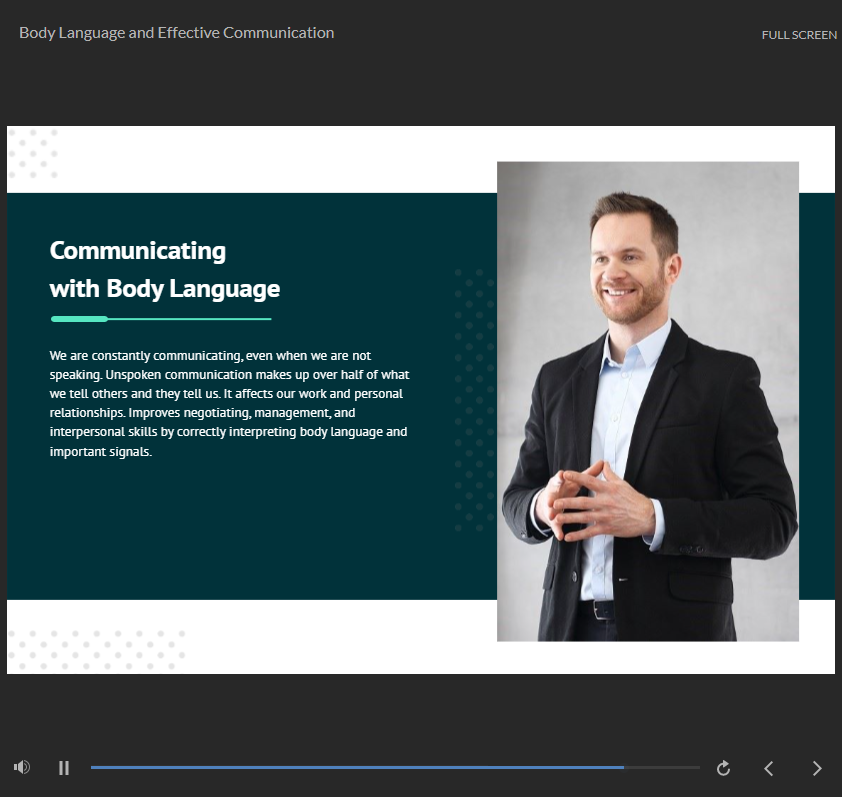Pause the slide playback

64,768
